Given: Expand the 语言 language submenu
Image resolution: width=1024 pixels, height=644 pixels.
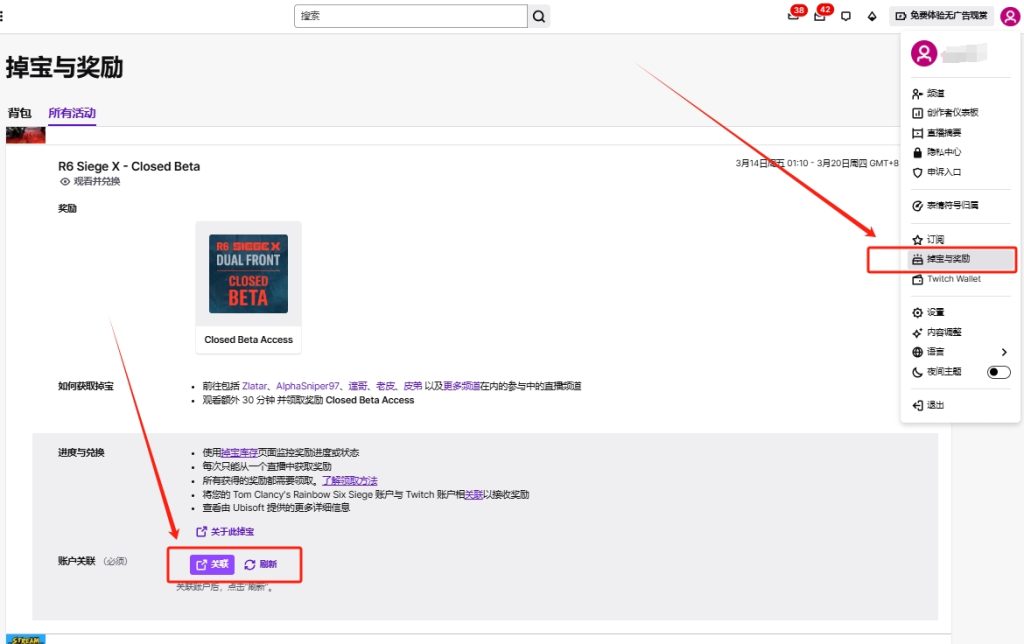Looking at the screenshot, I should (960, 352).
